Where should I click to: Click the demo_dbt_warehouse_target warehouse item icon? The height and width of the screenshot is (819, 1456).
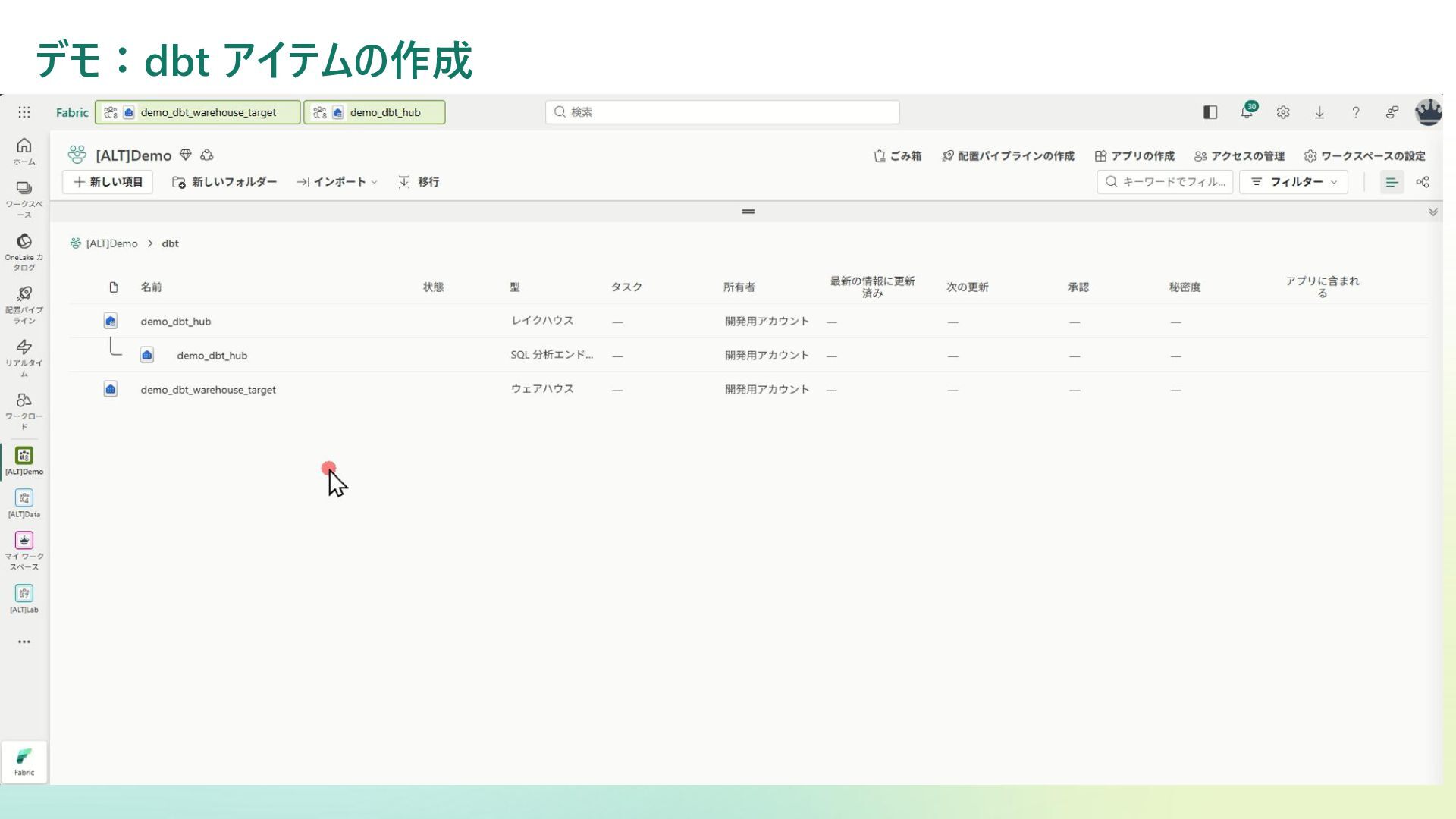tap(111, 389)
